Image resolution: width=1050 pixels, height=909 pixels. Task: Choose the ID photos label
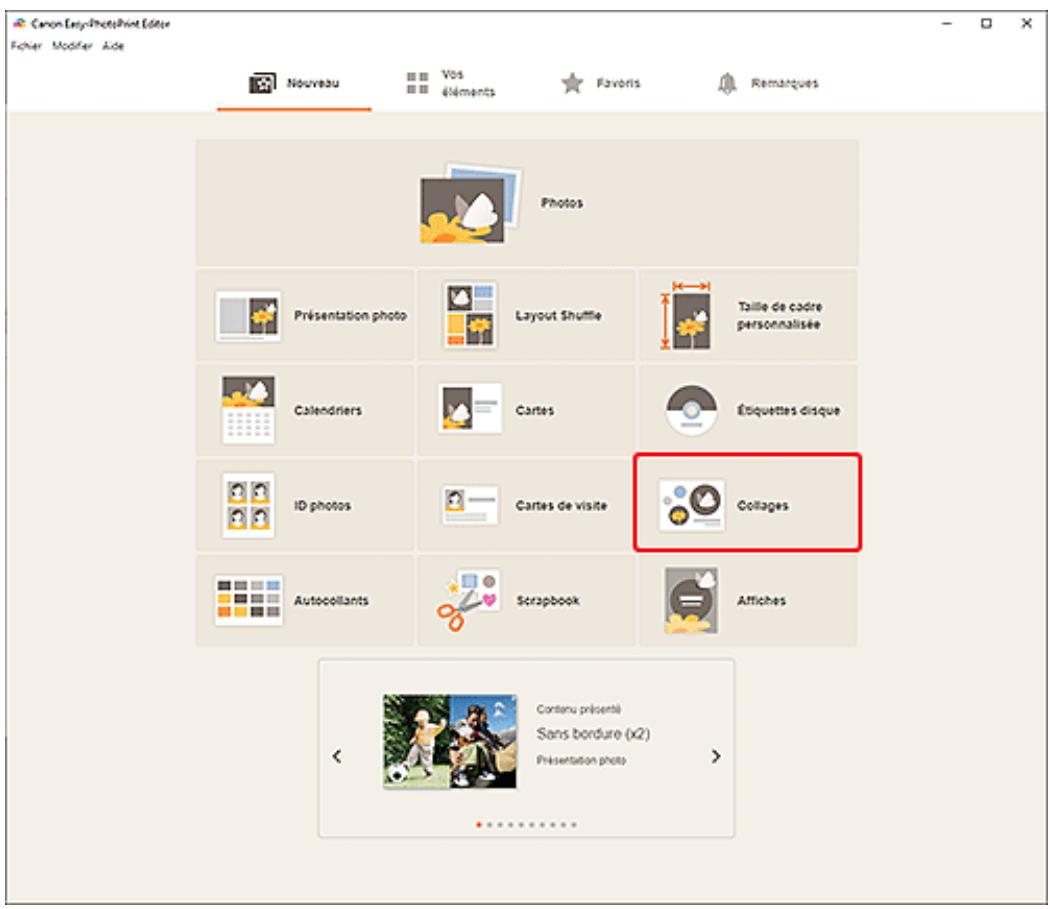322,505
